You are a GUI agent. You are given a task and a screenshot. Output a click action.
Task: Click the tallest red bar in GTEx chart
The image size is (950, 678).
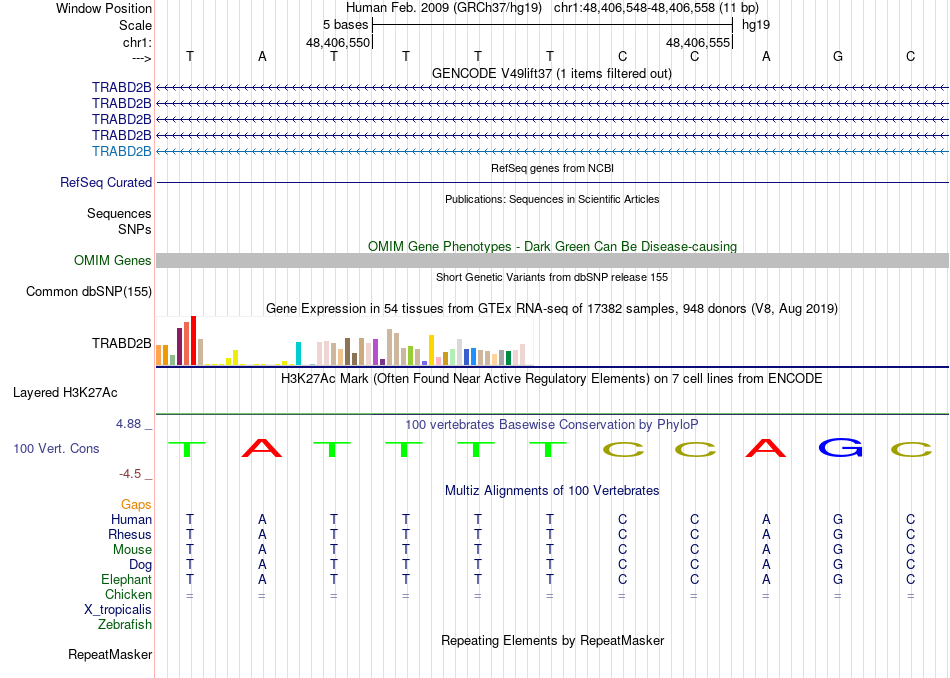pyautogui.click(x=193, y=341)
